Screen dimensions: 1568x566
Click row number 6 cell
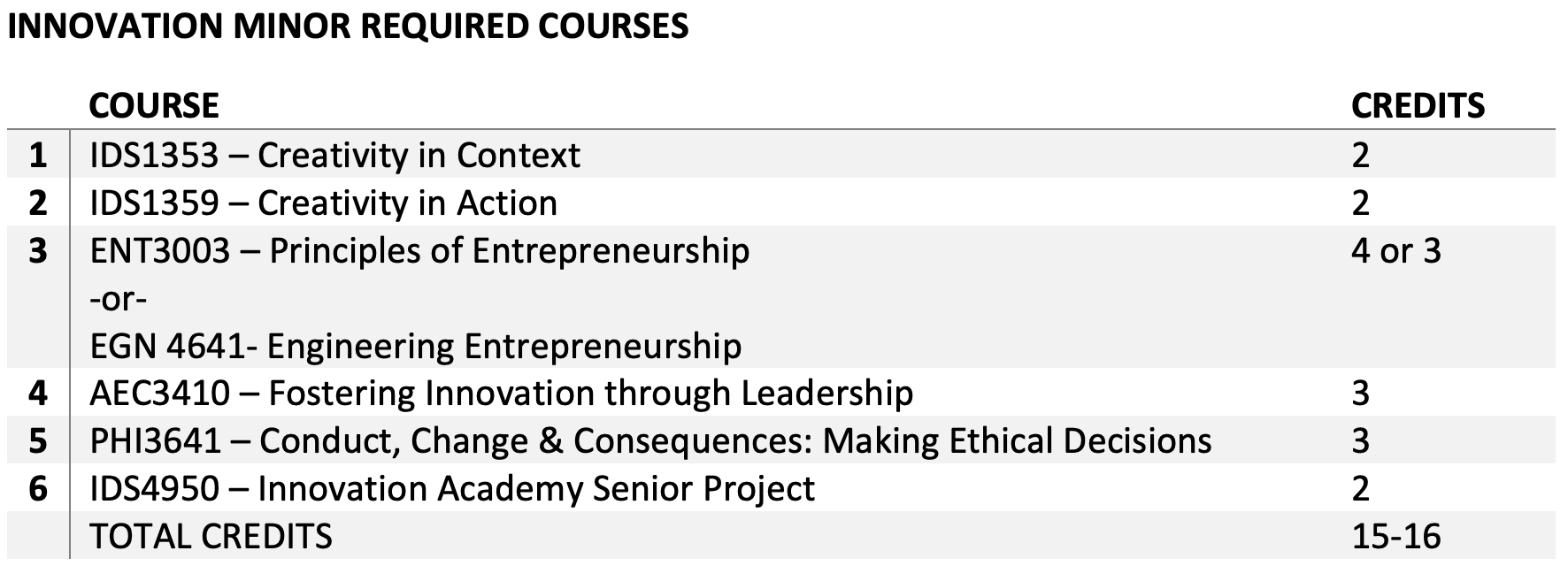tap(37, 489)
